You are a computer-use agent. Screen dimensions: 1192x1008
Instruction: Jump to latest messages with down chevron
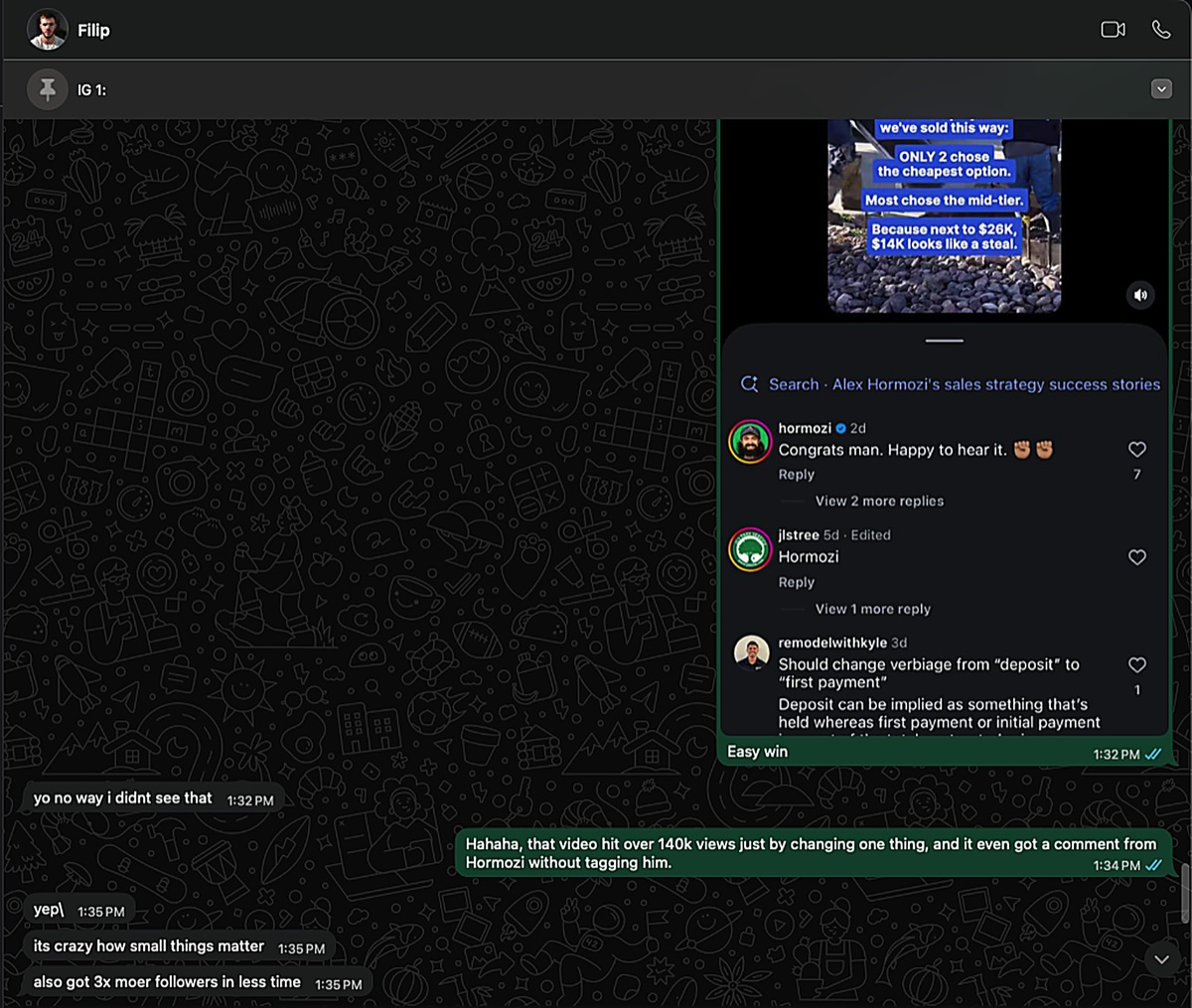(1161, 958)
